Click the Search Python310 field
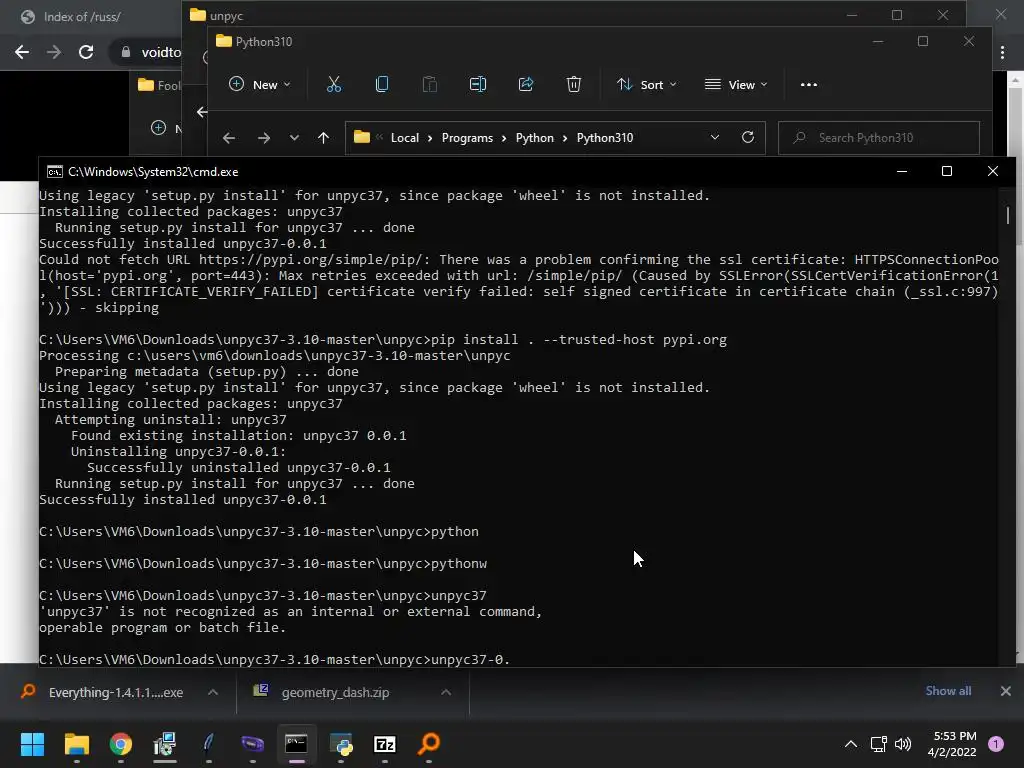The height and width of the screenshot is (768, 1024). pyautogui.click(x=879, y=138)
